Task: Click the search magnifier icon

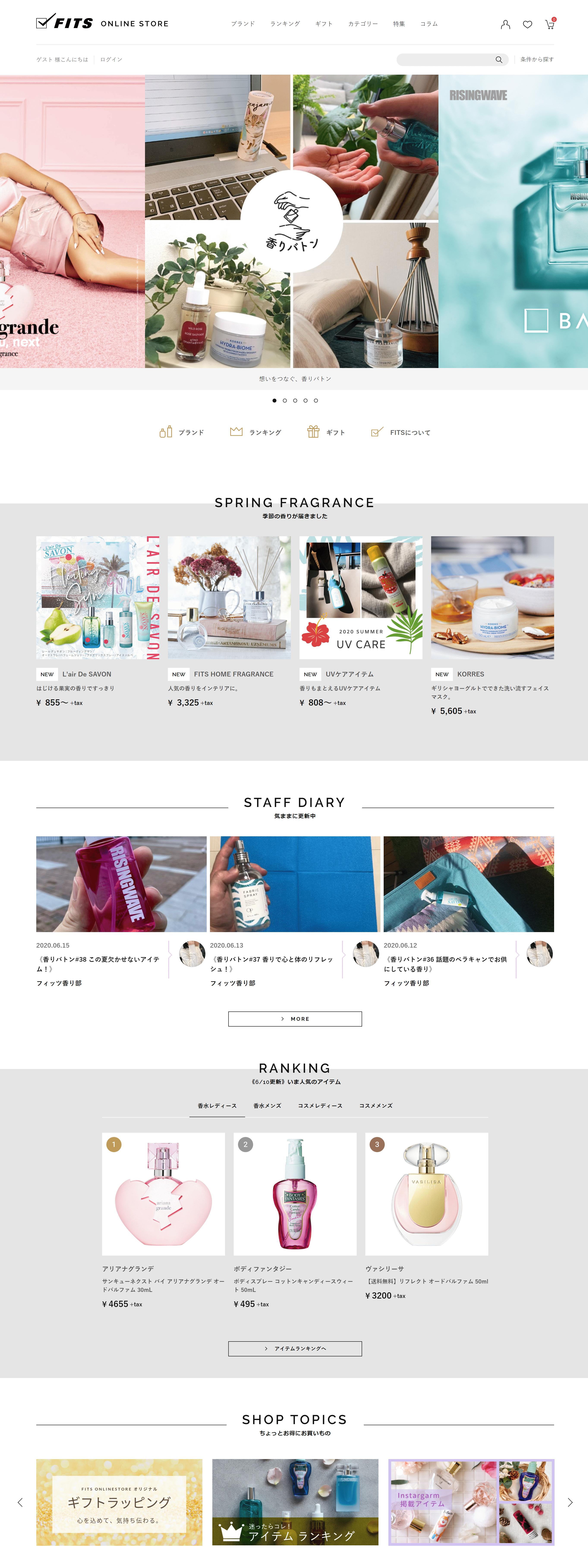Action: [x=498, y=60]
